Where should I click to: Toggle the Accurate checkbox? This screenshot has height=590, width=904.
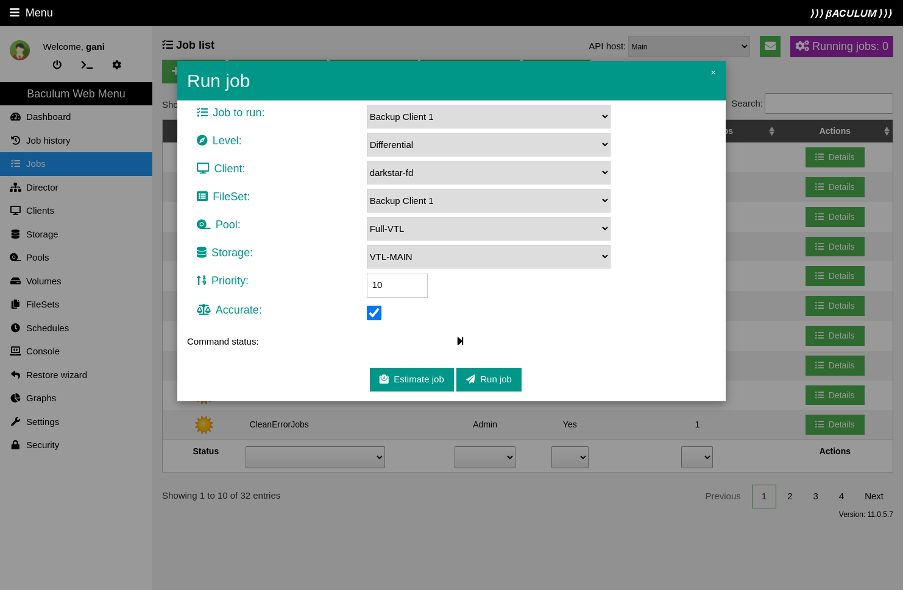pyautogui.click(x=374, y=313)
